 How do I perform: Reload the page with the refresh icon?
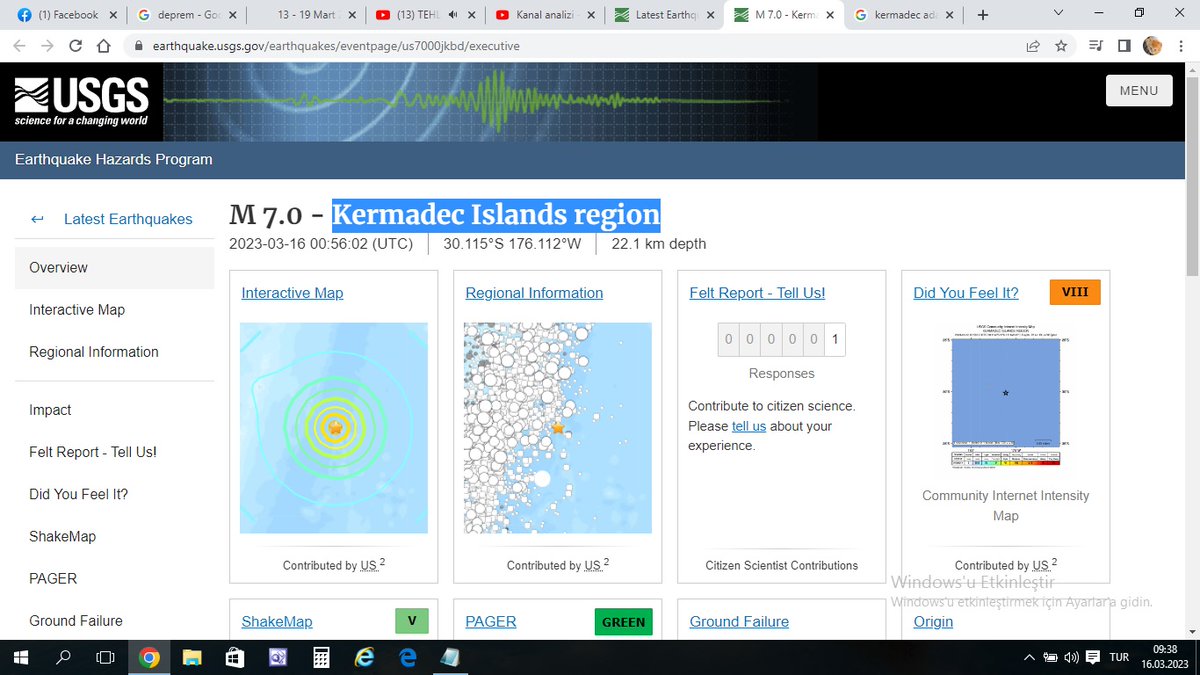pyautogui.click(x=75, y=46)
